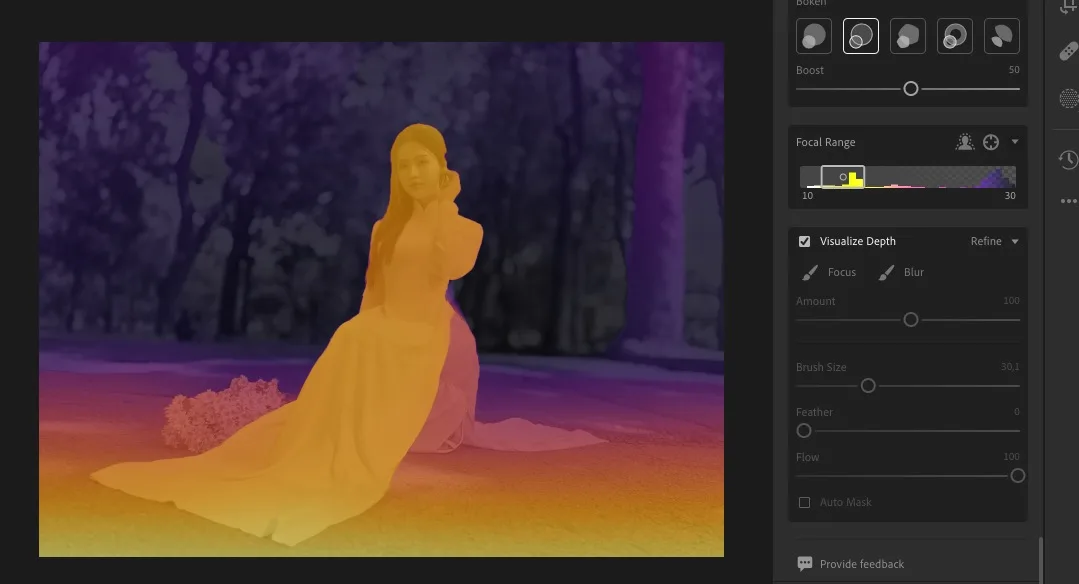Click the Flow slider handle
This screenshot has height=584, width=1079.
point(1018,476)
